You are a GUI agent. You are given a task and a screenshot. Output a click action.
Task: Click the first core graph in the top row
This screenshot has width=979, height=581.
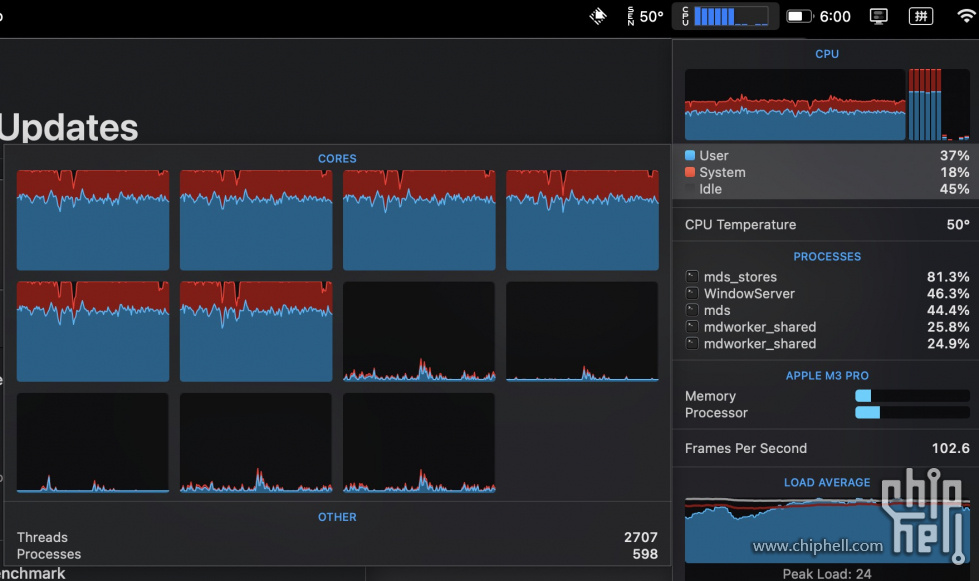tap(93, 220)
